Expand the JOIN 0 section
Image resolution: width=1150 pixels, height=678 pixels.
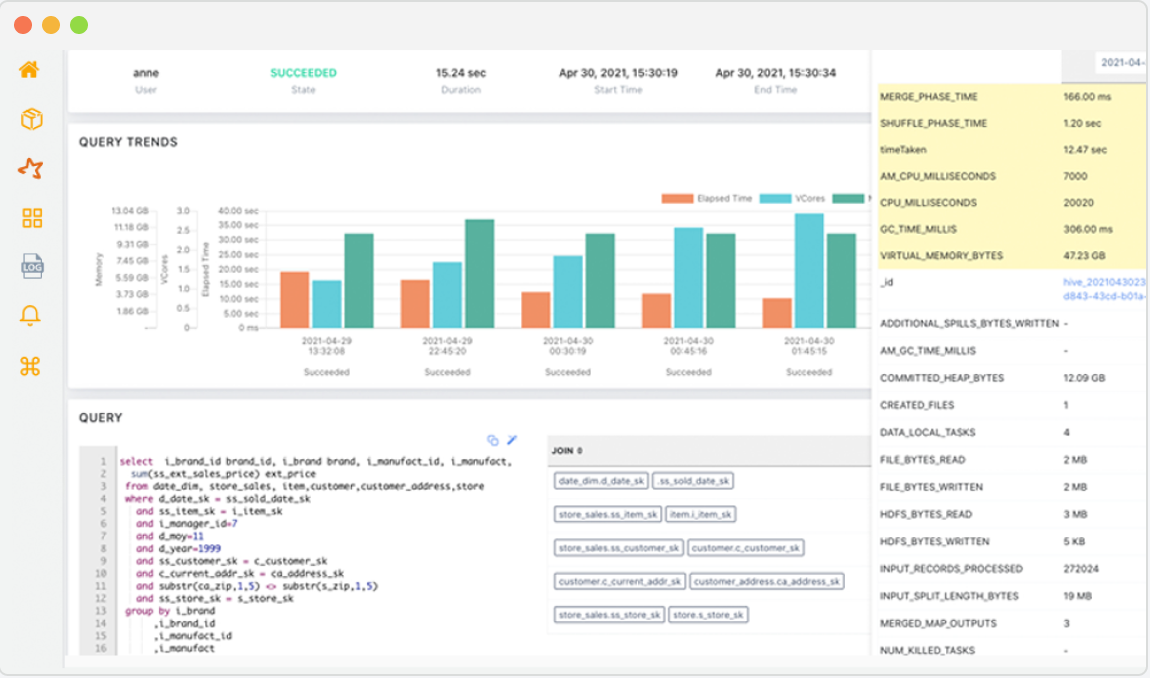click(x=566, y=451)
